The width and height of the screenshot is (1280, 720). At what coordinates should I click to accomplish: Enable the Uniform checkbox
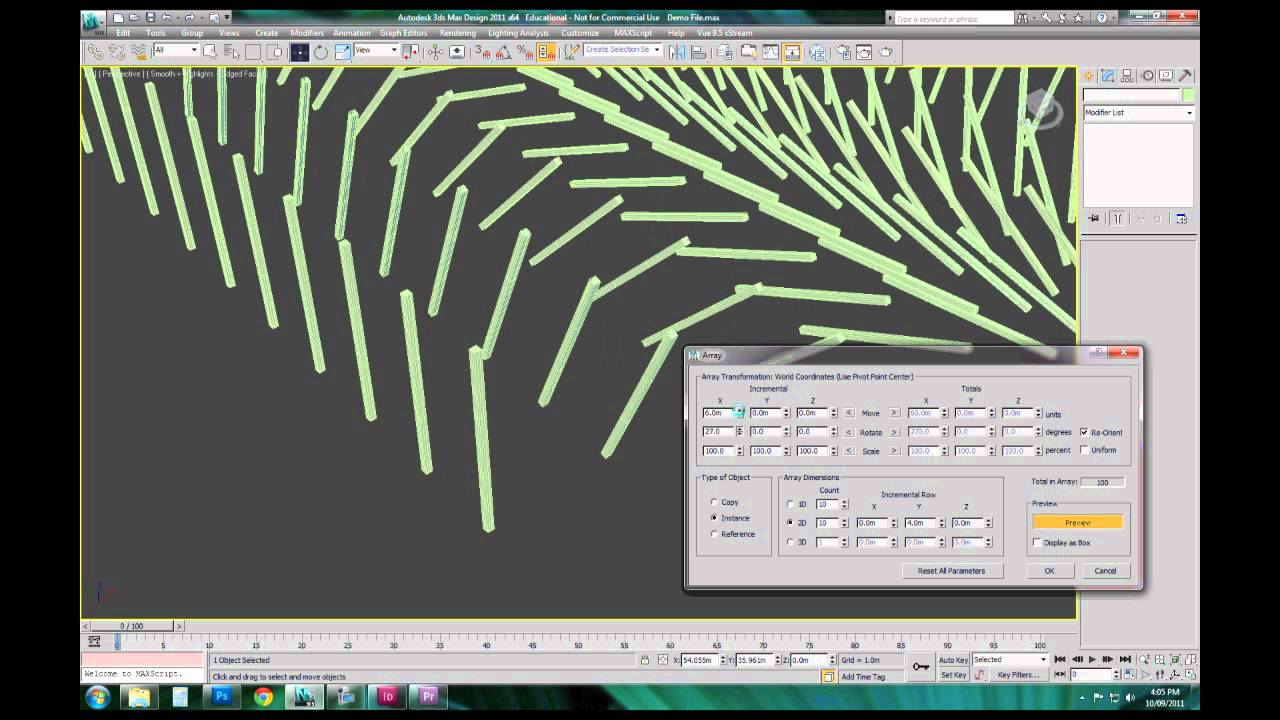click(1084, 450)
